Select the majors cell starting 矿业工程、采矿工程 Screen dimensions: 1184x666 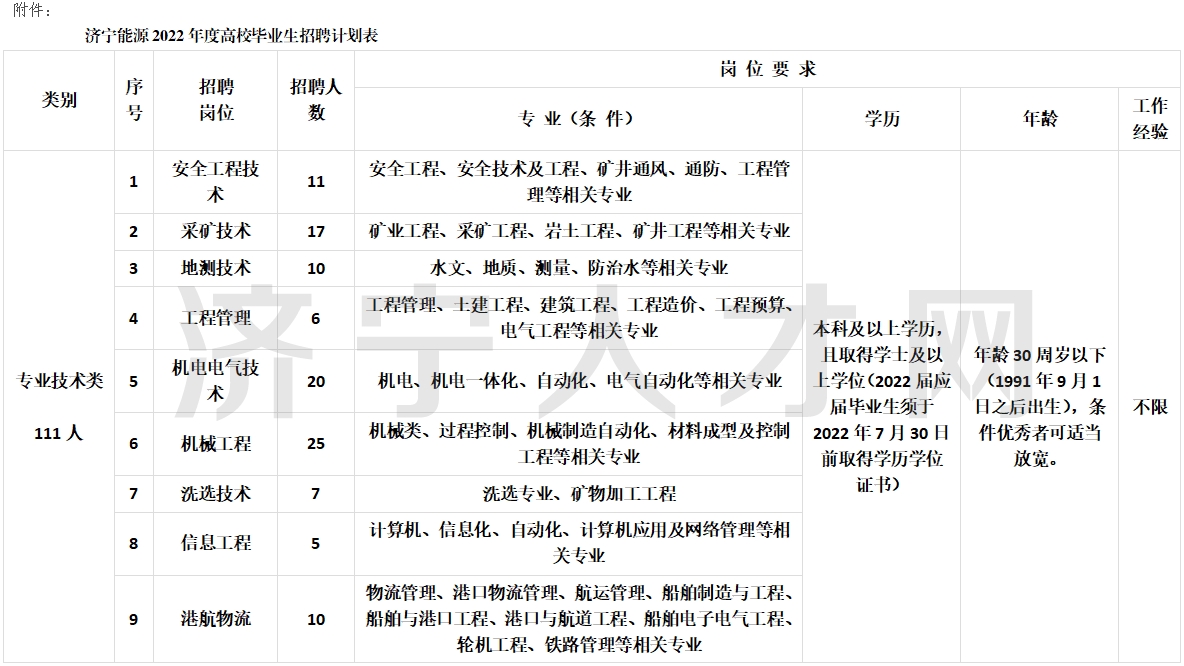tap(578, 231)
